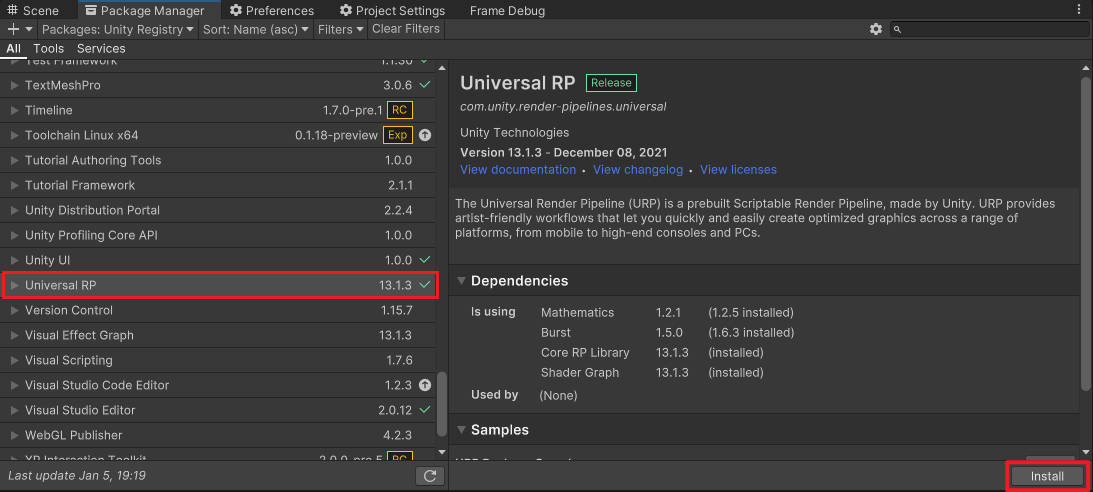Select the Services tab

click(101, 48)
